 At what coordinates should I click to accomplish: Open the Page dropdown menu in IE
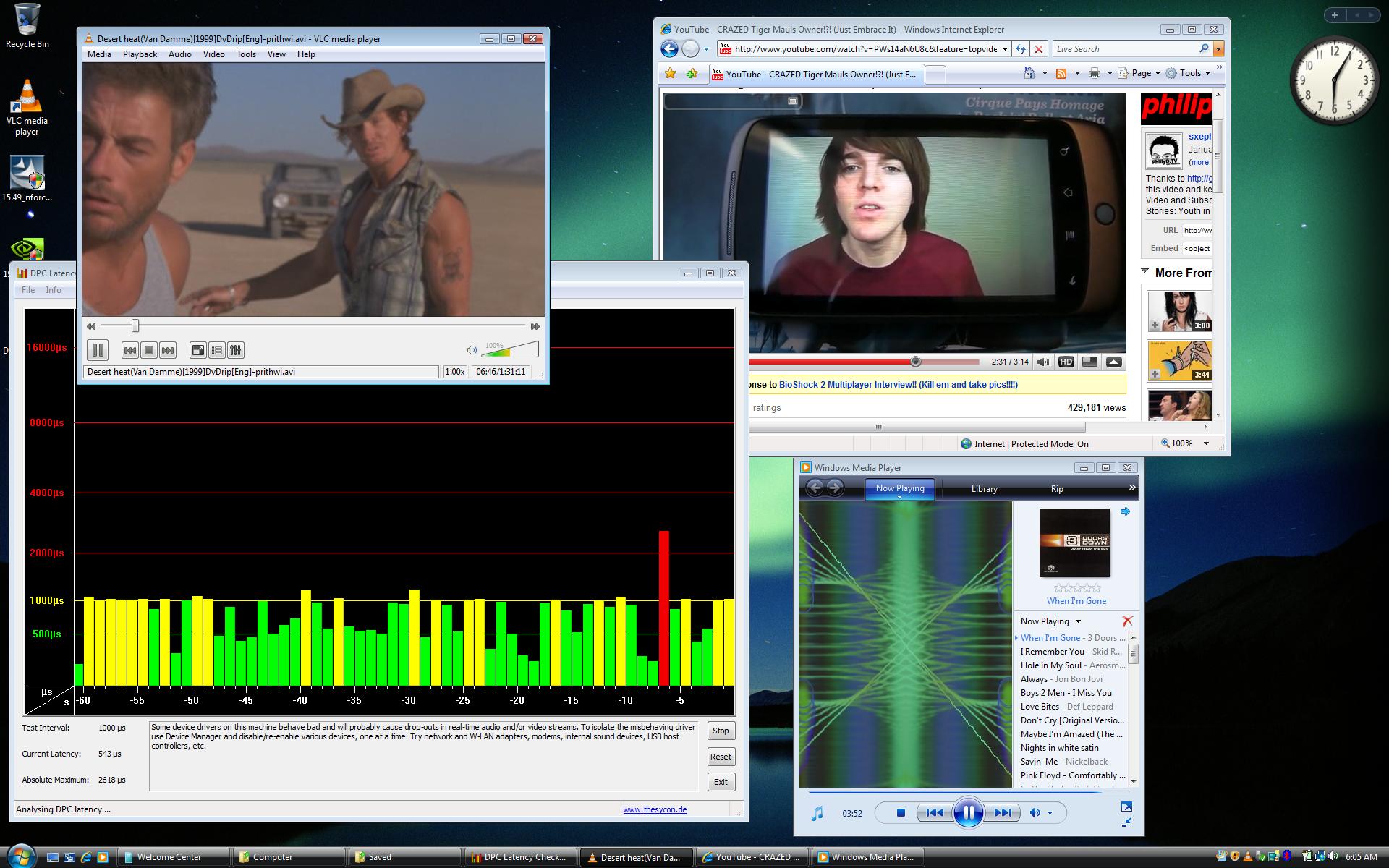(x=1139, y=73)
